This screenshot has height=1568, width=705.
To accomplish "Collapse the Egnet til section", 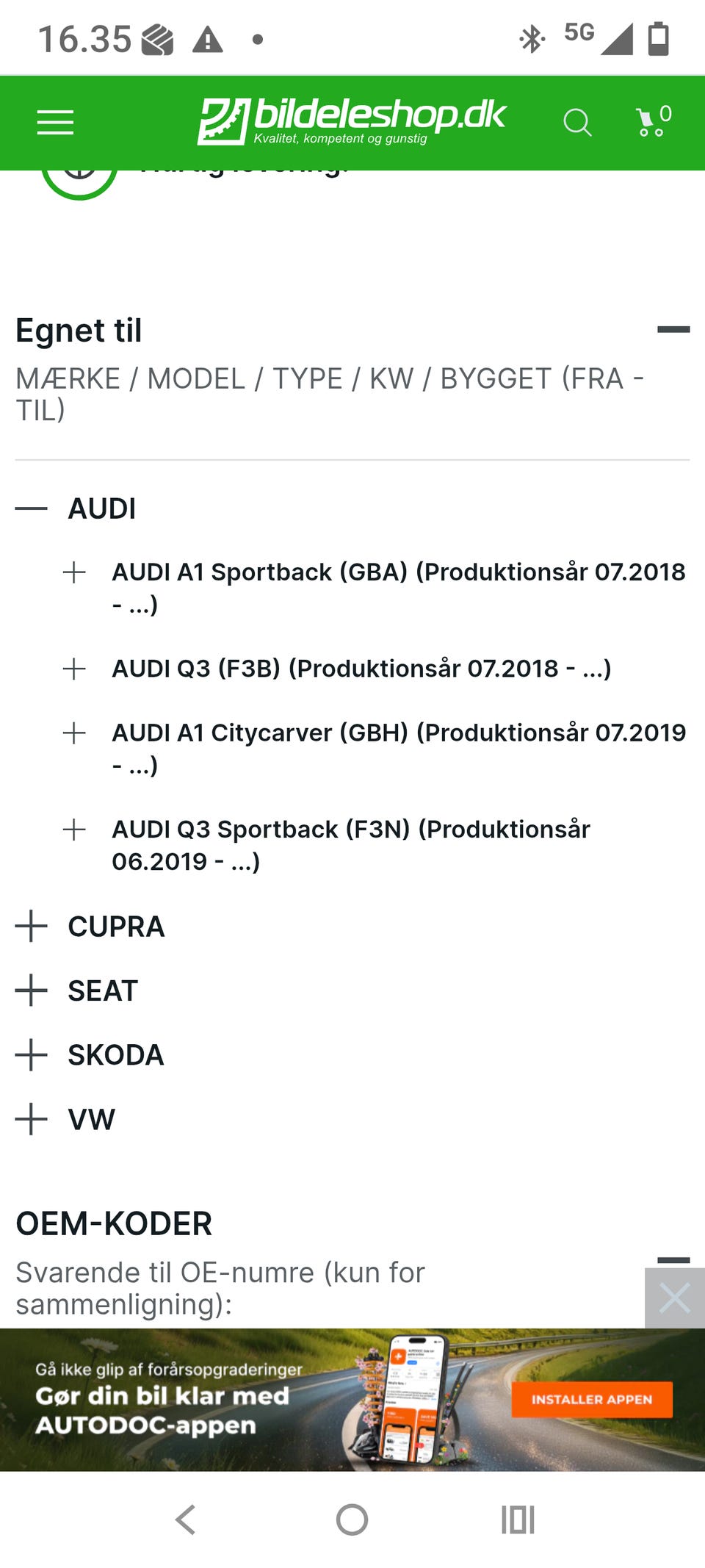I will [x=673, y=330].
